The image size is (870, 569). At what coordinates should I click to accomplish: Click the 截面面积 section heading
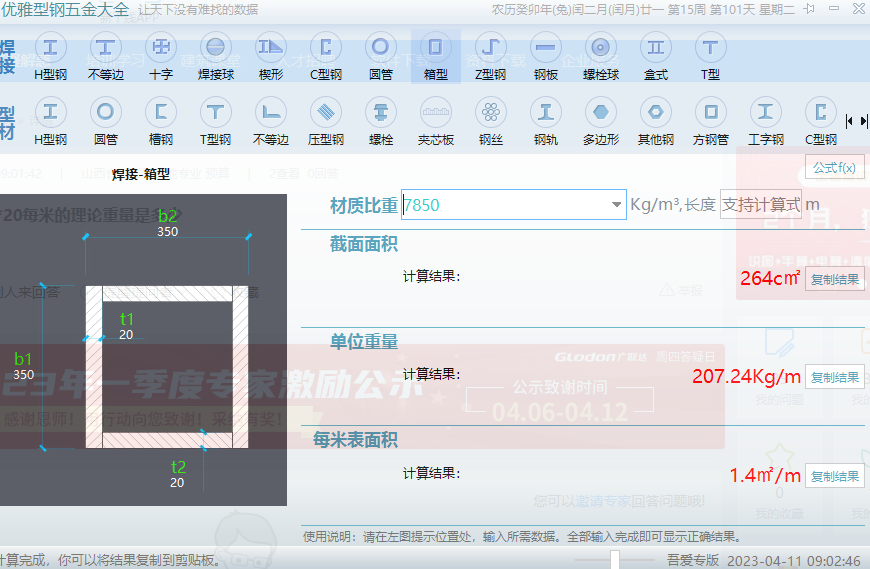364,244
